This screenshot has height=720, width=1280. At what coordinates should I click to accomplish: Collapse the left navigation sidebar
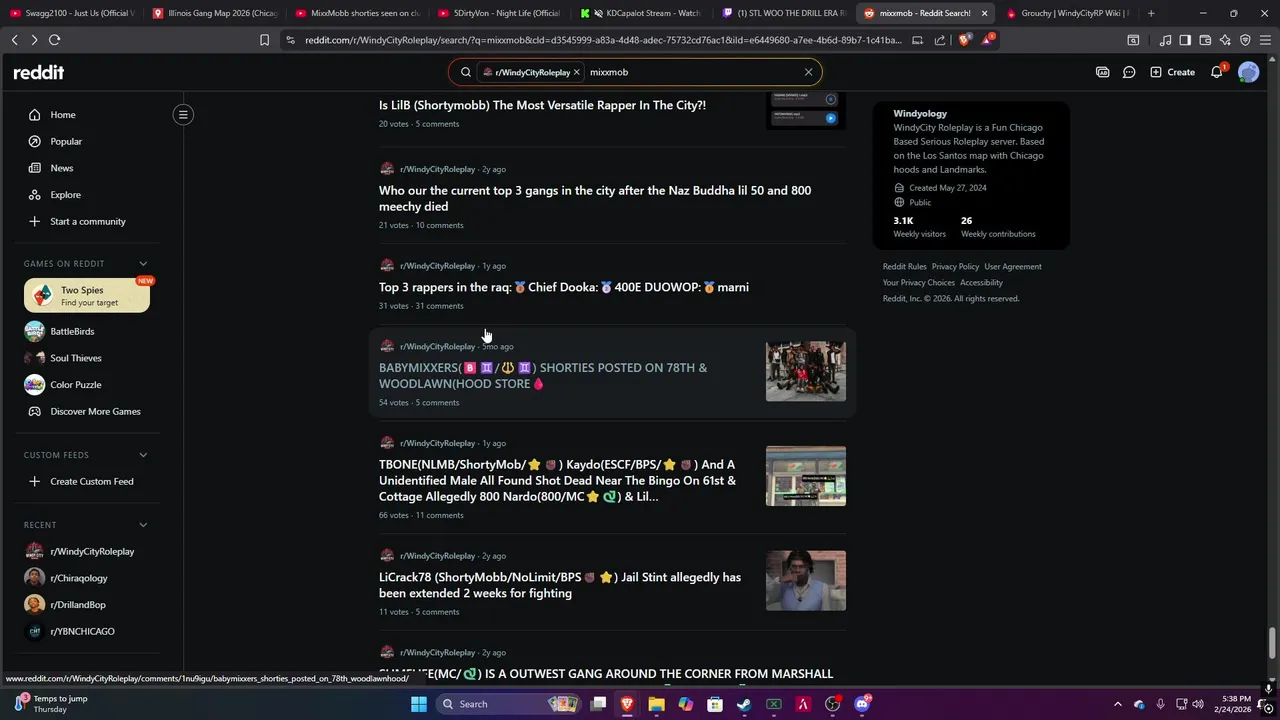pyautogui.click(x=183, y=115)
